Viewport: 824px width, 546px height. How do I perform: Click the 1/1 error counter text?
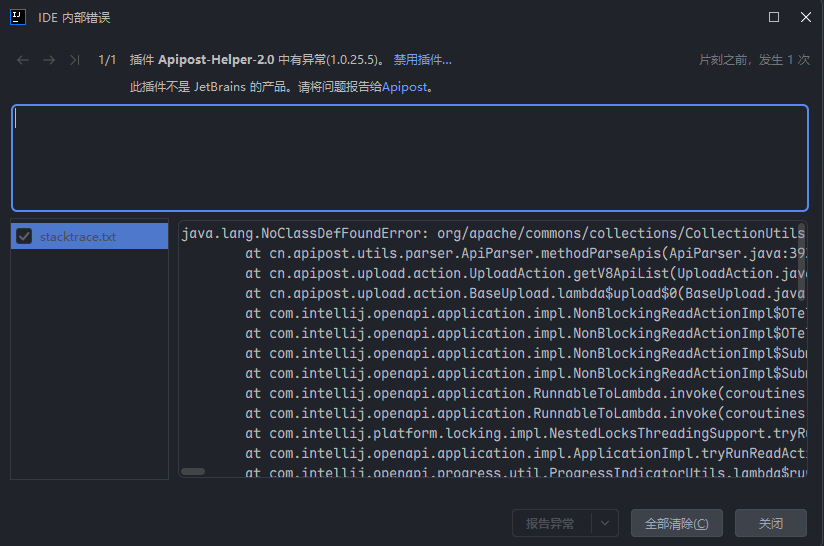click(107, 60)
